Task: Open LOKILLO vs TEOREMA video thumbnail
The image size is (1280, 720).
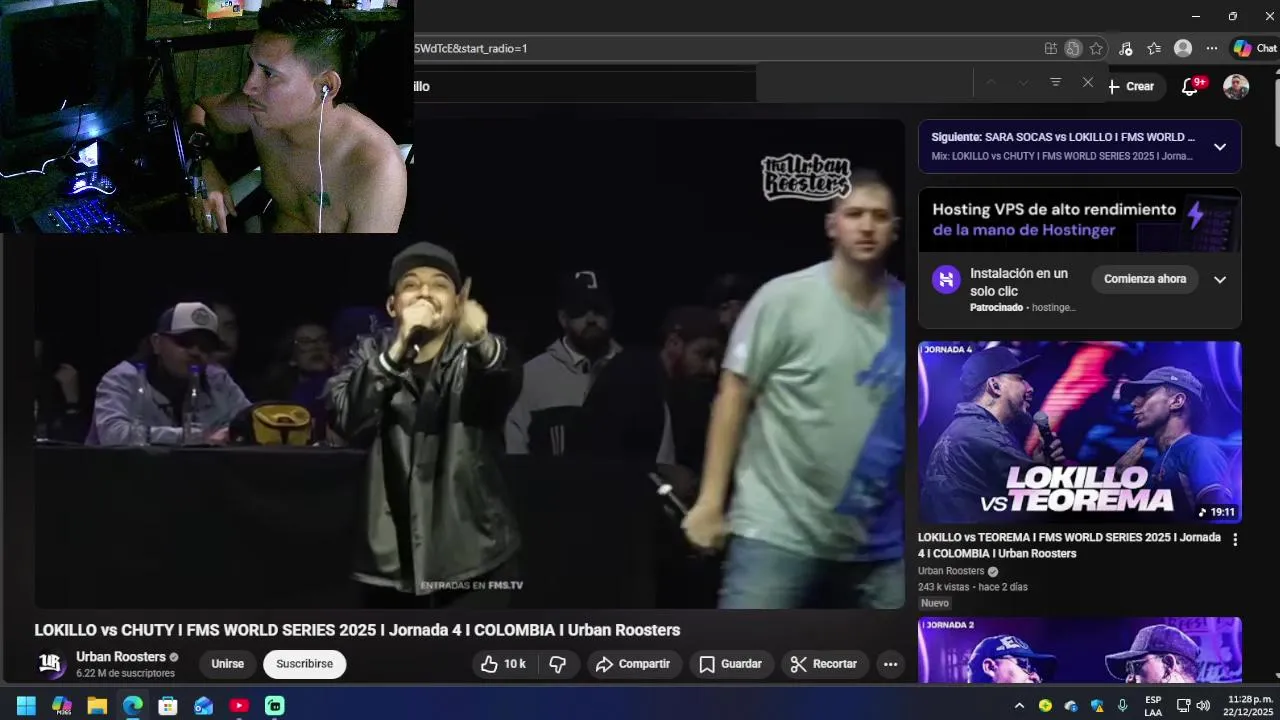Action: coord(1080,432)
